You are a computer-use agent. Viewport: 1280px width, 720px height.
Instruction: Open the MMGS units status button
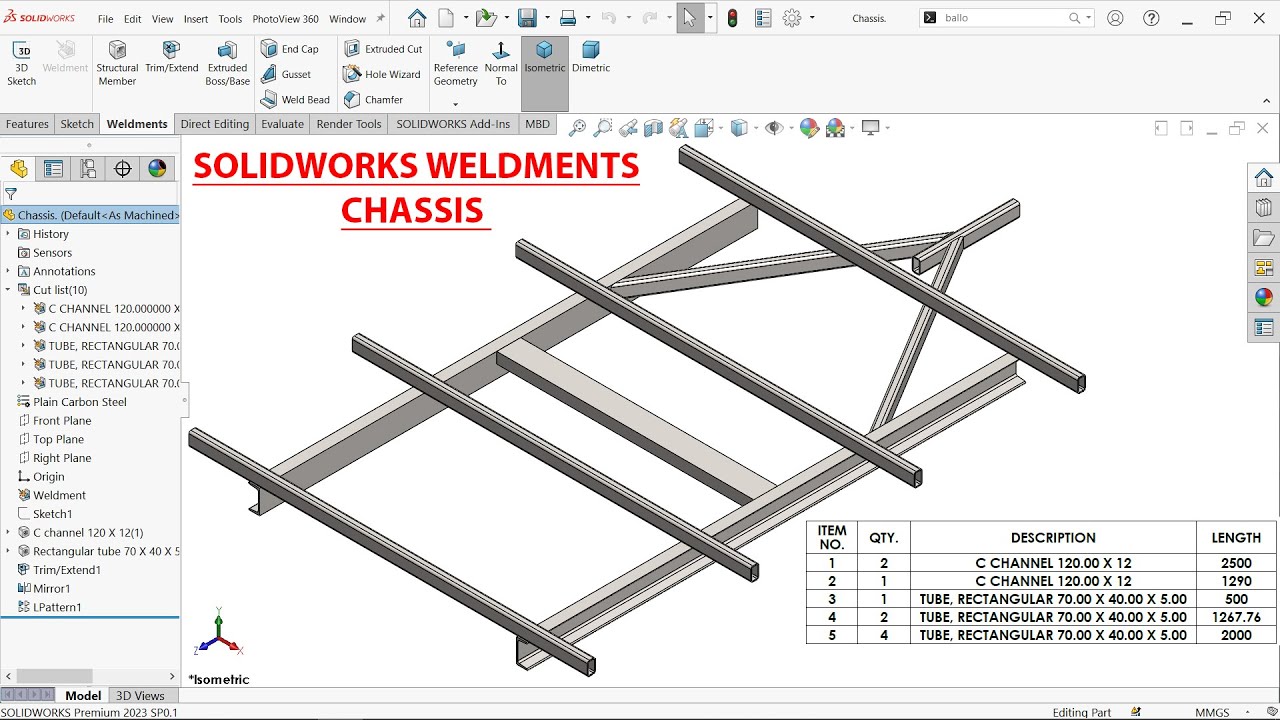coord(1212,712)
